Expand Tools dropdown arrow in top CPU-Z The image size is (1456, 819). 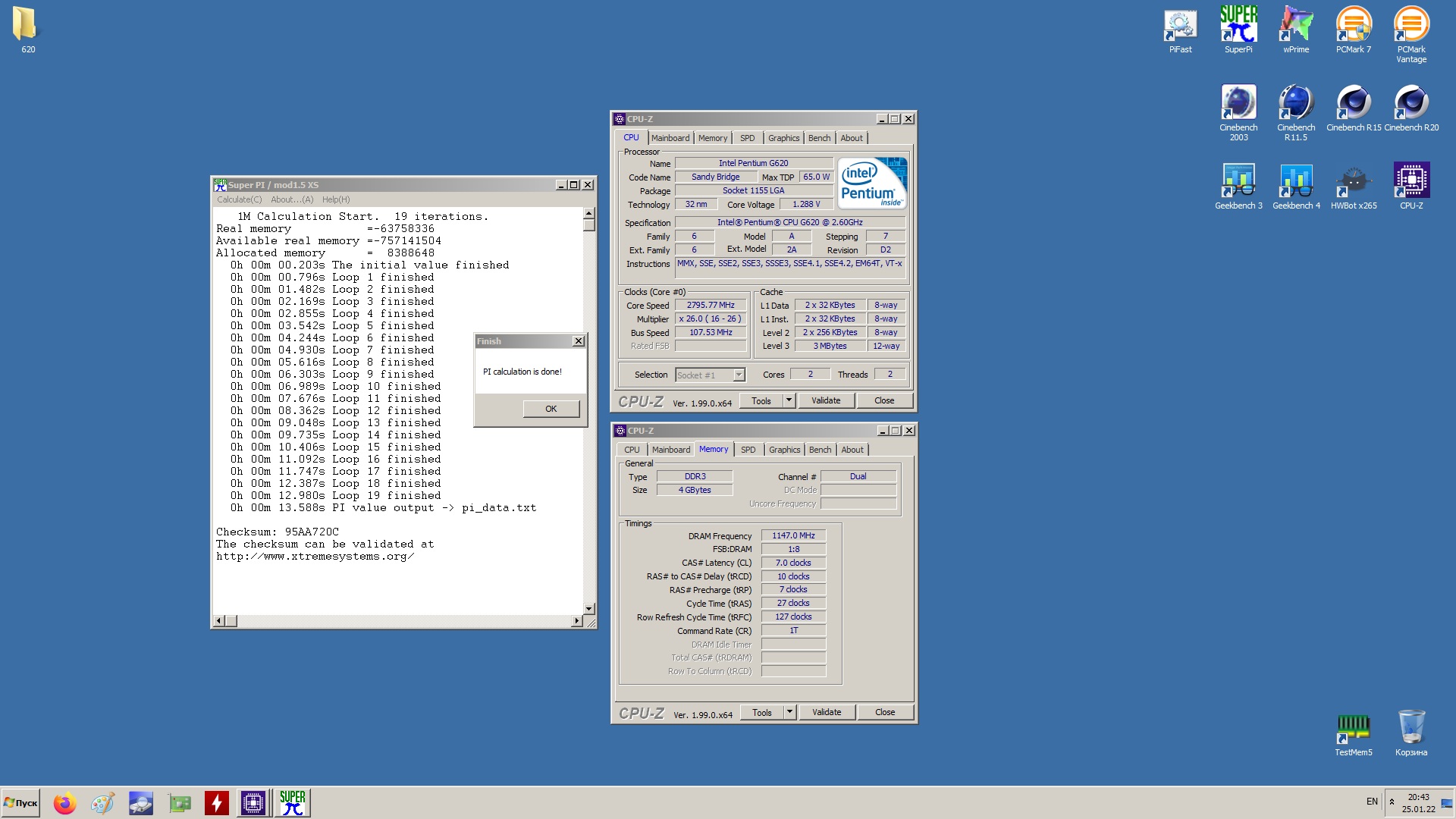click(789, 401)
